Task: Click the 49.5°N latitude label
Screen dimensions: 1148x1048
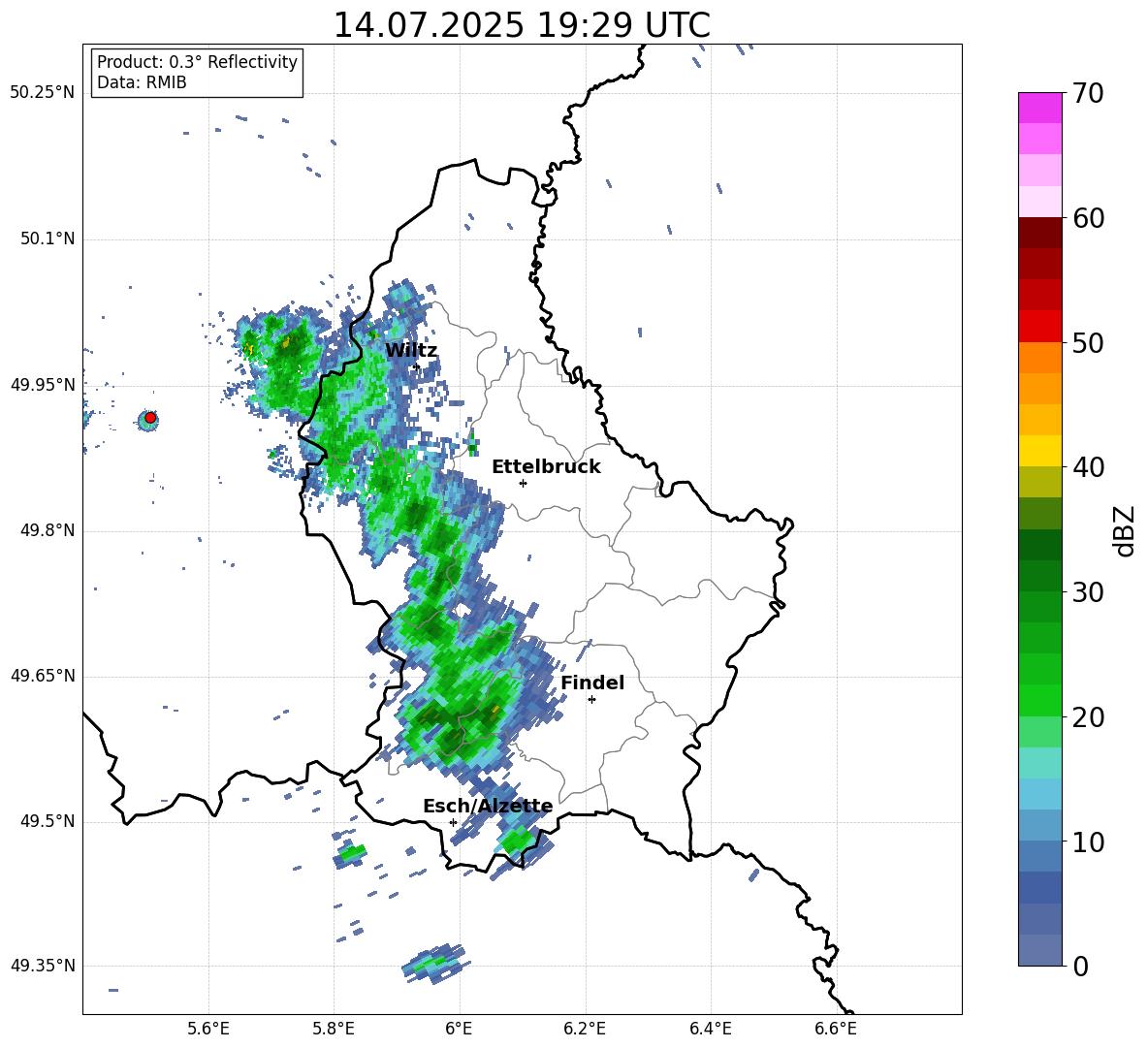Action: click(47, 822)
